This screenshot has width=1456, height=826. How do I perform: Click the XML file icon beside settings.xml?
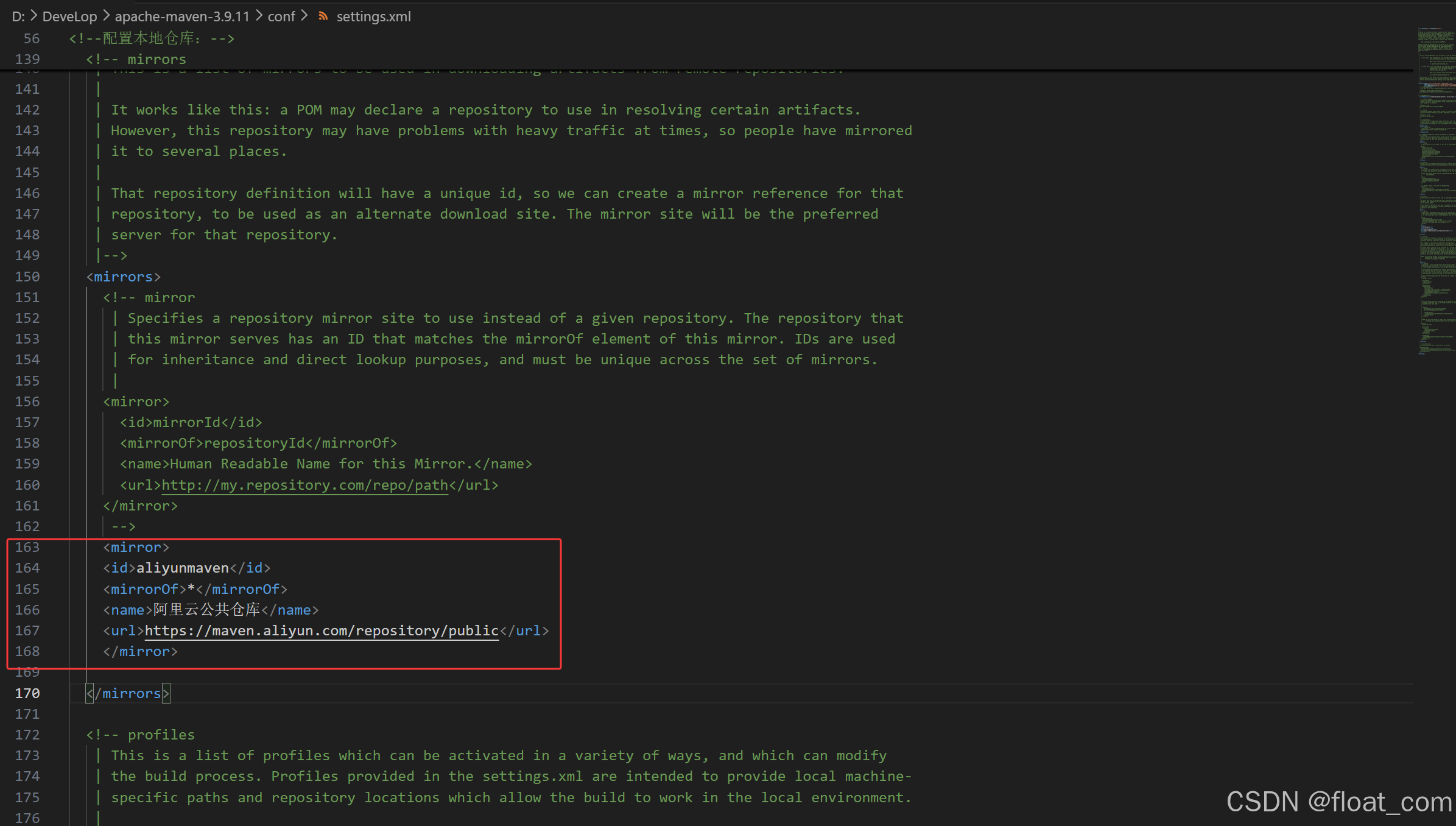point(323,16)
